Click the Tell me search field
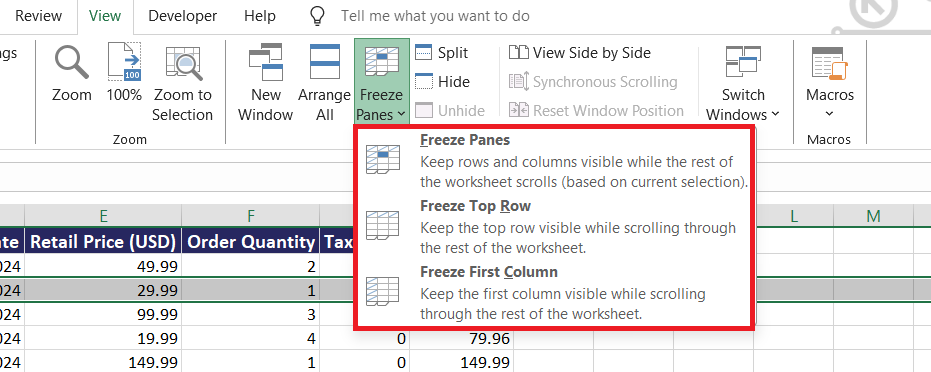Viewport: 931px width, 372px height. 435,16
